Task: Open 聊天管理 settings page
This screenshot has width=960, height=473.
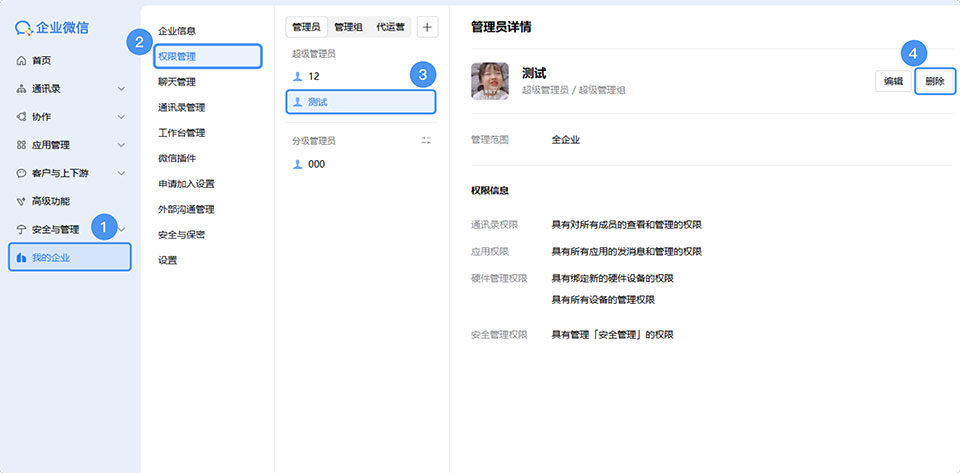Action: 177,82
